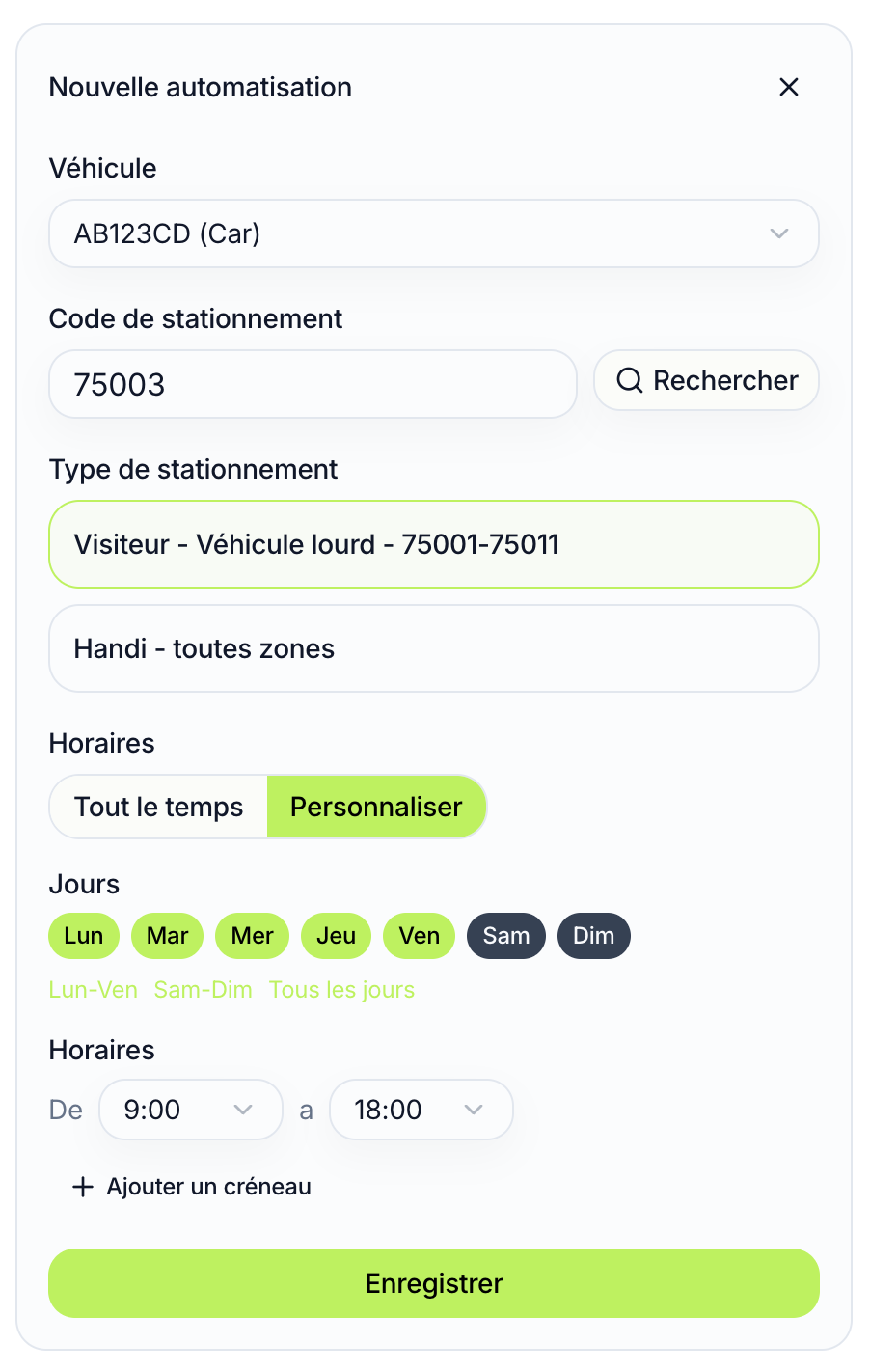The image size is (870, 1372).
Task: Click the Tous les jours shortcut
Action: point(341,990)
